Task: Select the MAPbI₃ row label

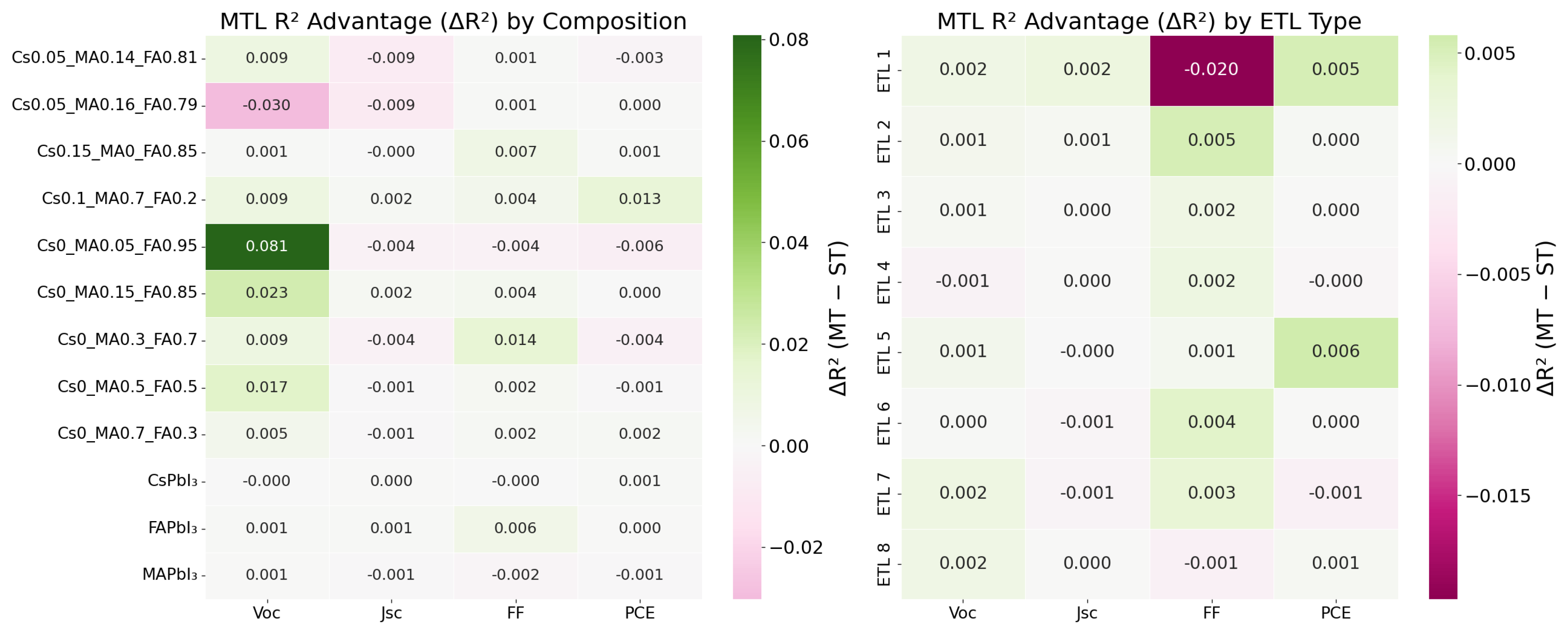Action: point(170,575)
